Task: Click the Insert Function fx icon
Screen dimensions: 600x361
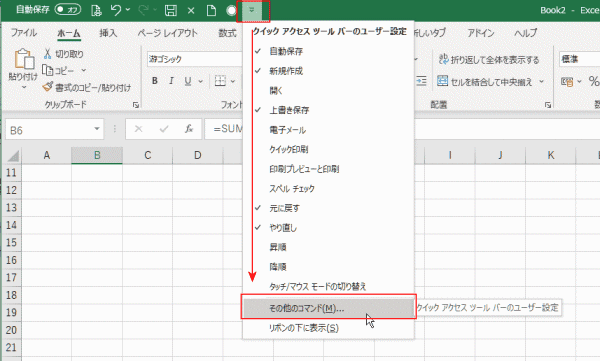Action: click(189, 129)
